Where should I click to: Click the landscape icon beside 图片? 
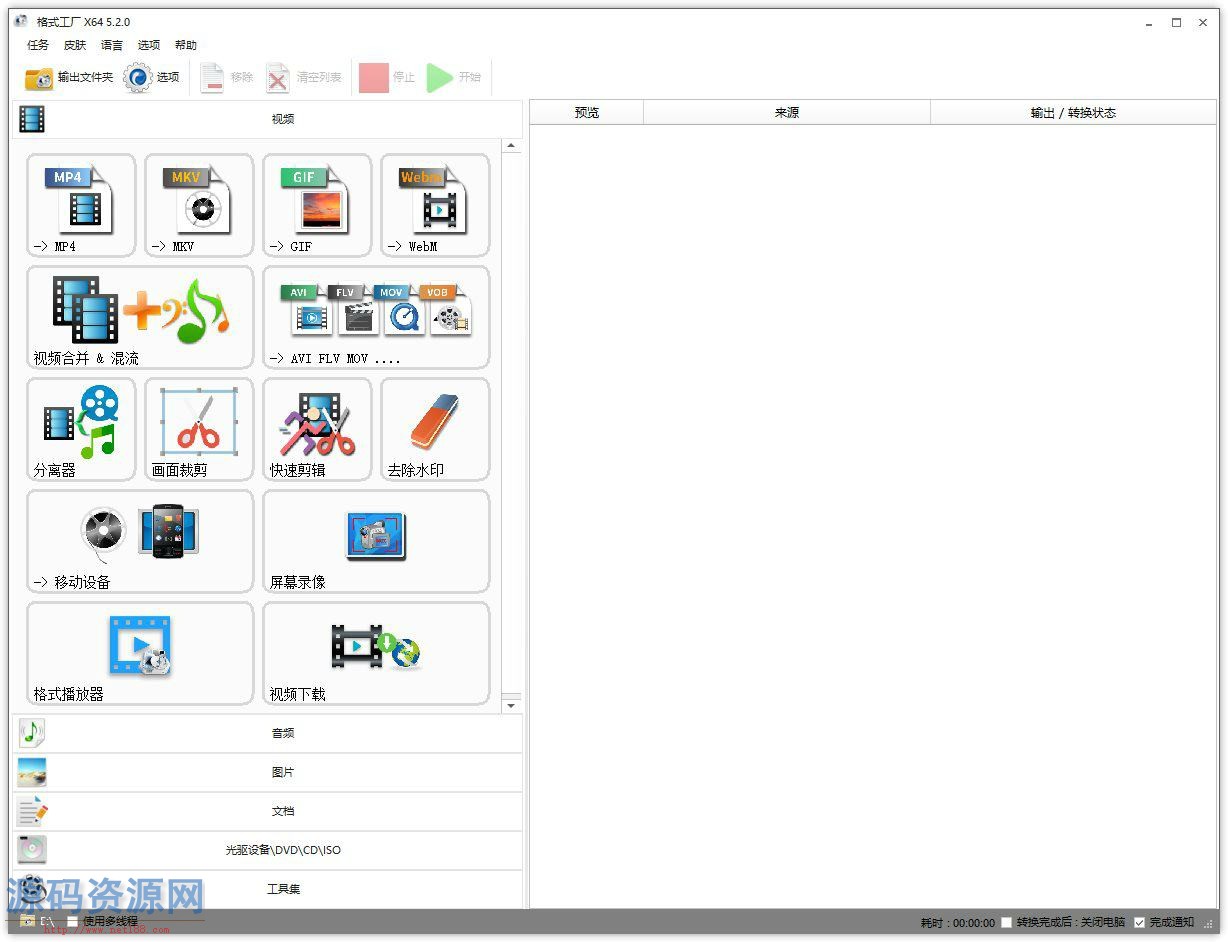pos(32,772)
